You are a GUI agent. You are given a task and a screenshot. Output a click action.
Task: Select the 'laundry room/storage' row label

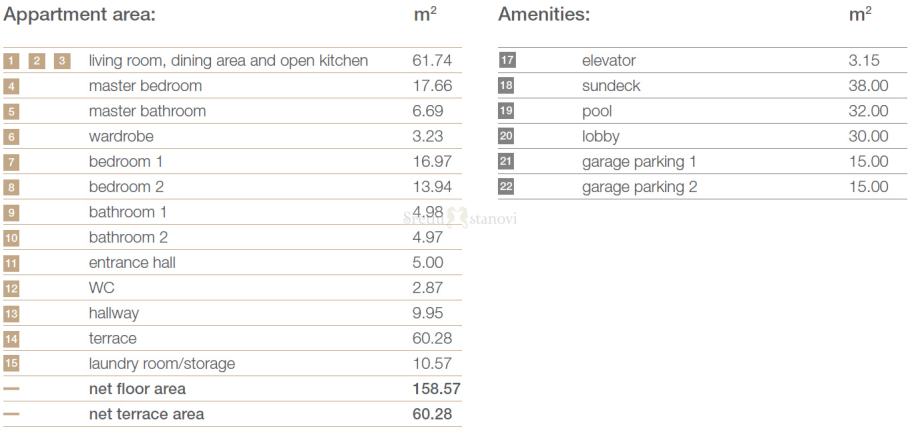point(162,364)
